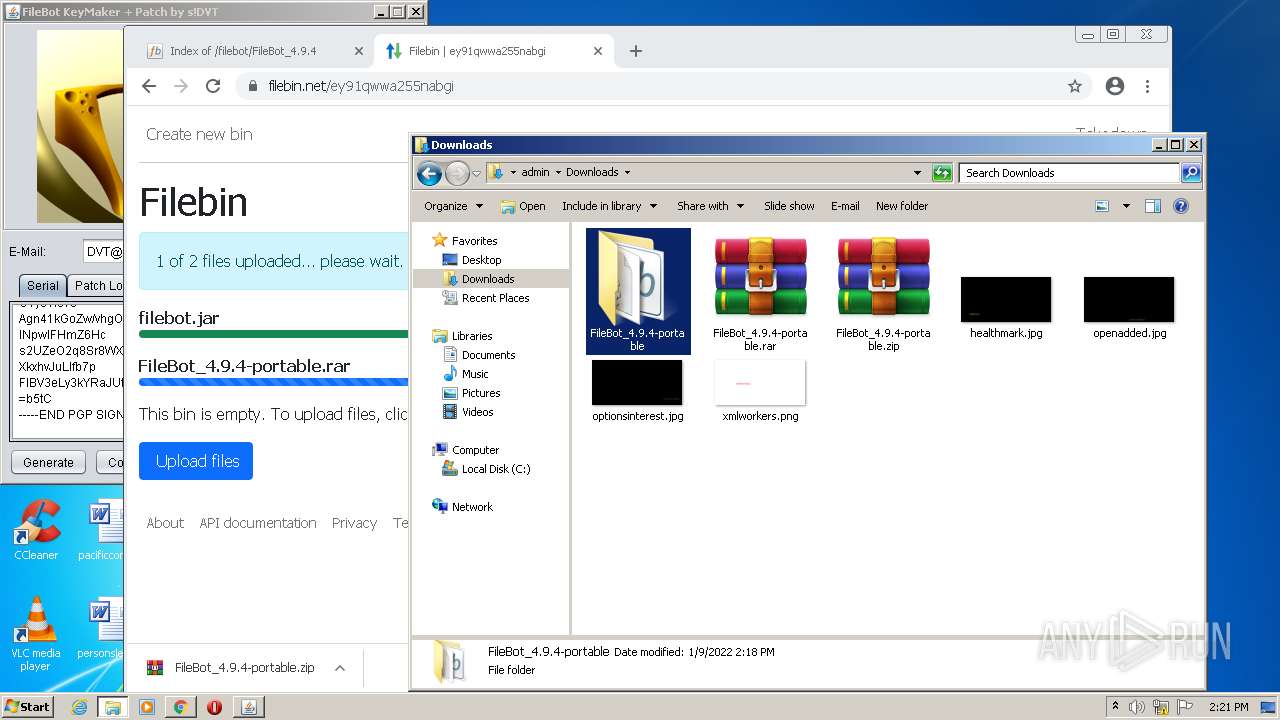This screenshot has width=1280, height=720.
Task: Open VLC media player desktop shortcut
Action: tap(36, 634)
